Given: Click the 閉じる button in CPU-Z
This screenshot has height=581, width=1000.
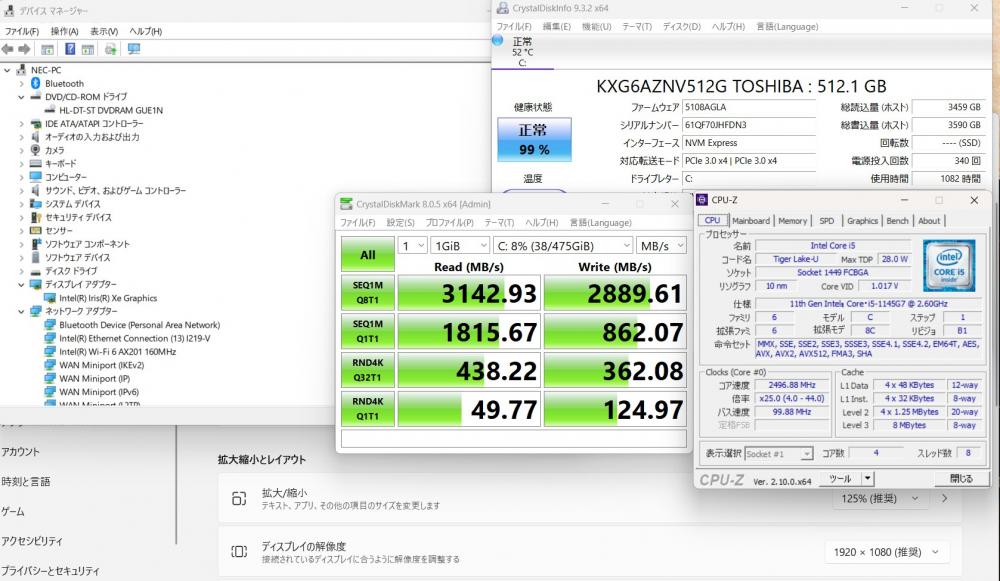Looking at the screenshot, I should 961,478.
